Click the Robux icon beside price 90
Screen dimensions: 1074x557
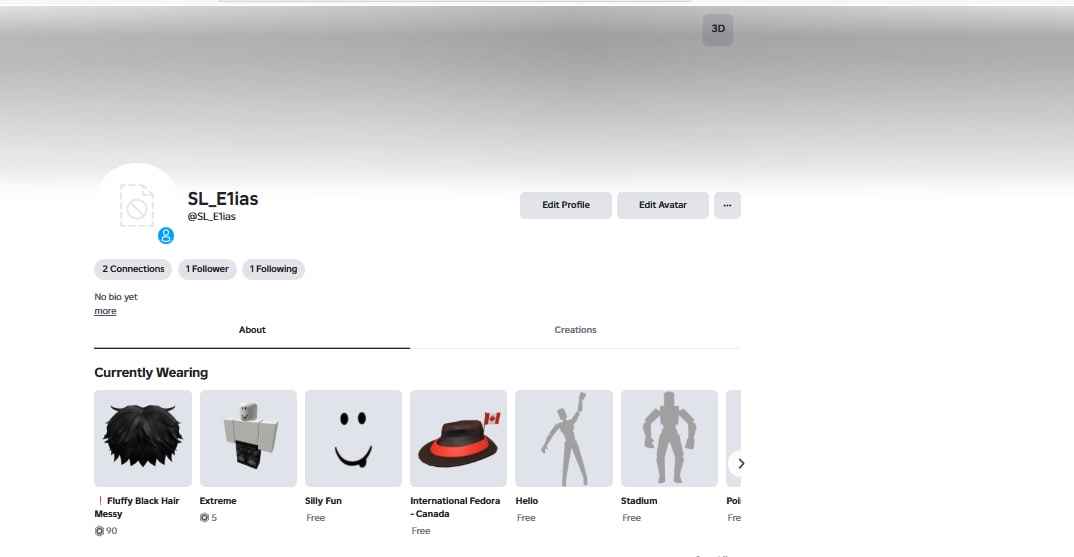coord(99,531)
